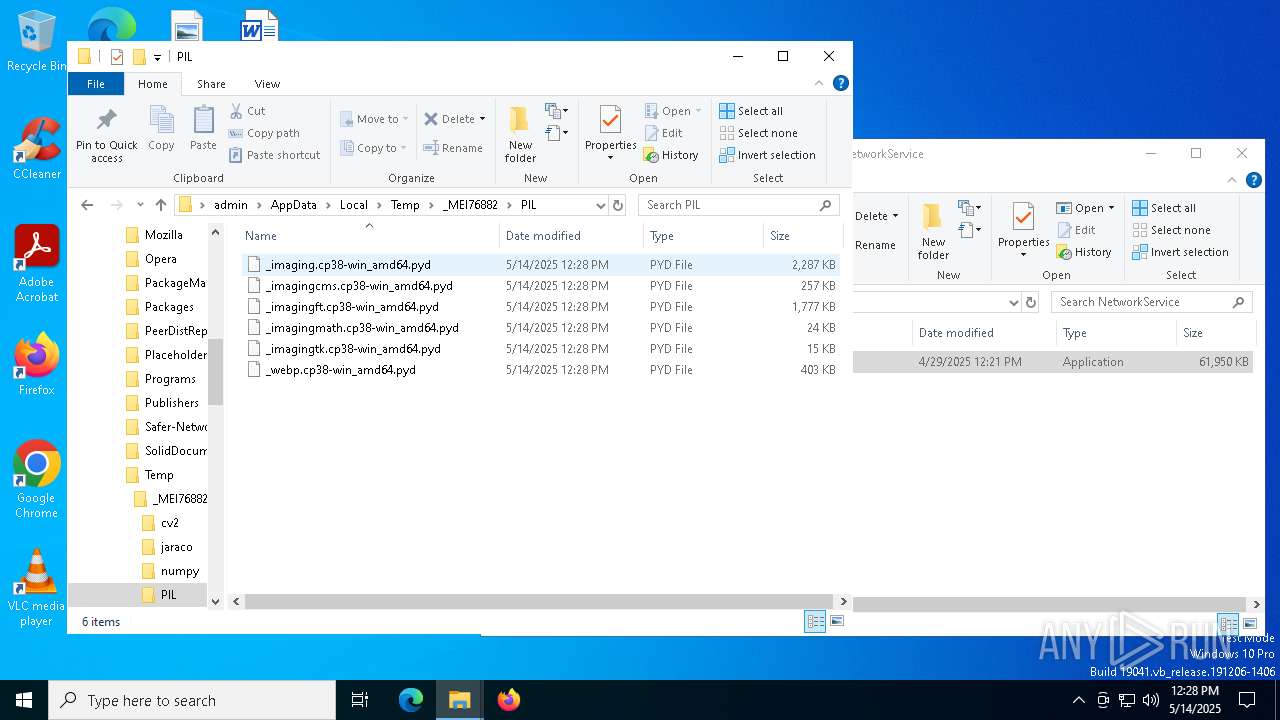The image size is (1280, 720).
Task: Click the Search PIL input field
Action: pyautogui.click(x=737, y=205)
